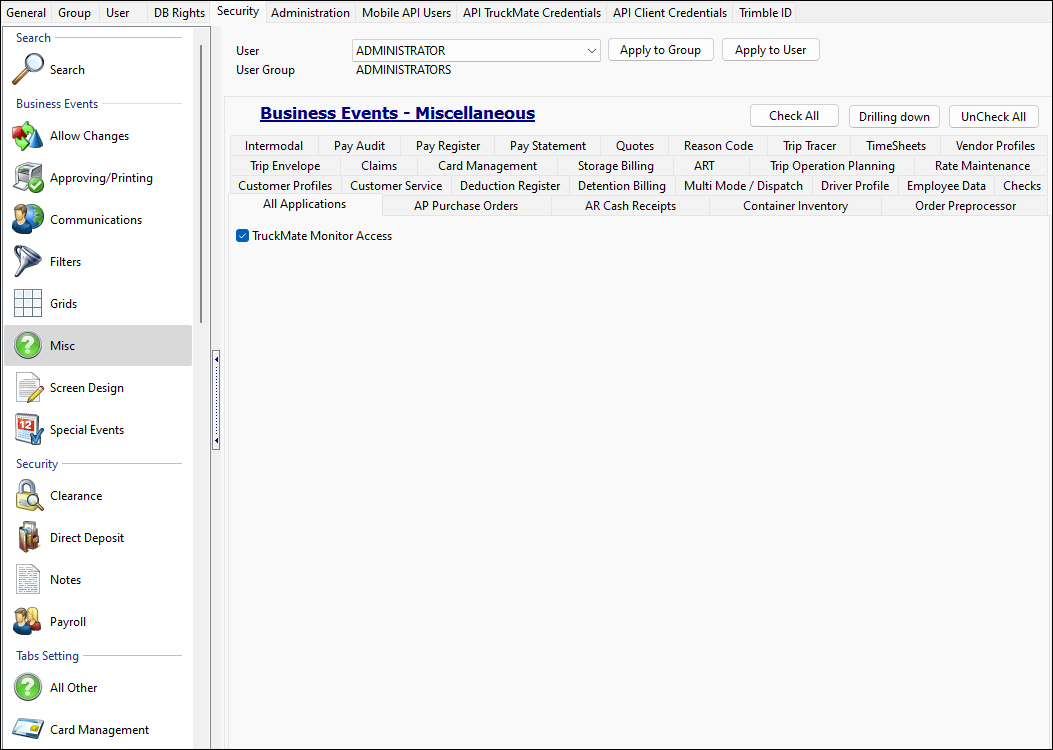This screenshot has width=1053, height=750.
Task: Click the Apply to Group button
Action: pyautogui.click(x=660, y=49)
